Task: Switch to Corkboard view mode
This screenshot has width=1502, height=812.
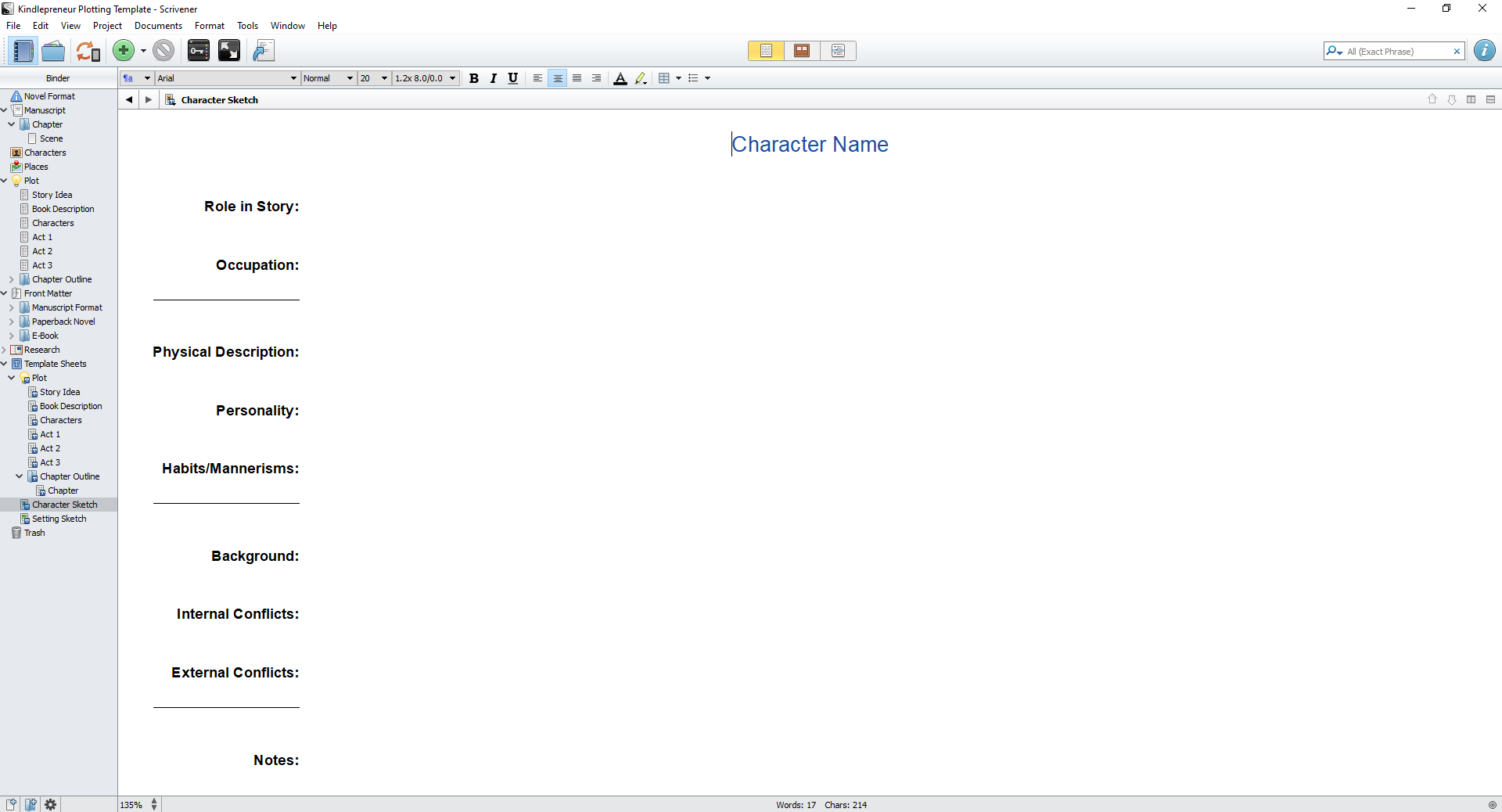Action: 801,51
